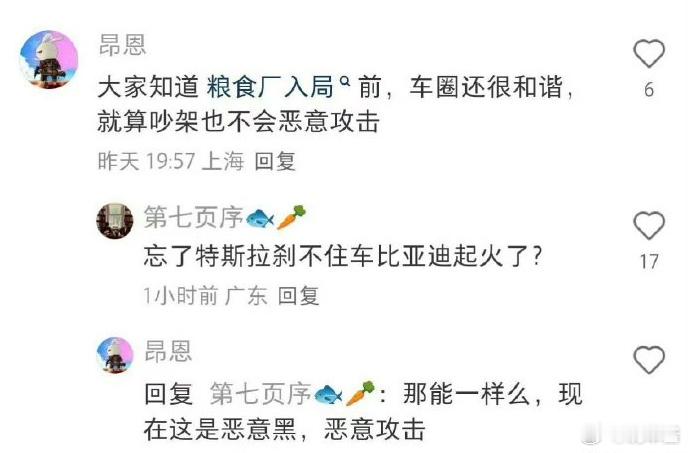Reply to 昂恩's comment via 回复
The image size is (688, 453).
pos(275,161)
